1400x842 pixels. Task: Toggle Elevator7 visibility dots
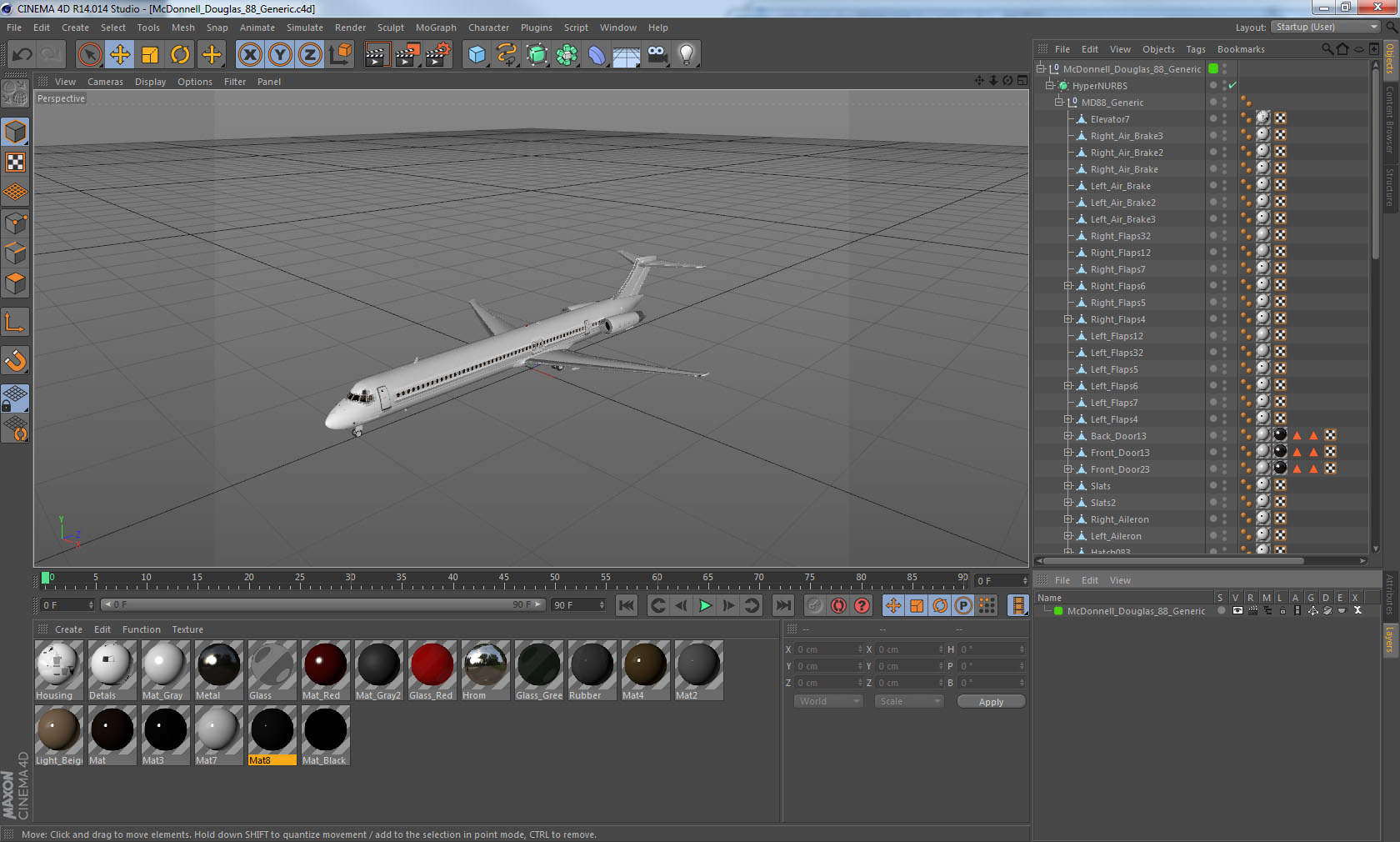[x=1225, y=118]
